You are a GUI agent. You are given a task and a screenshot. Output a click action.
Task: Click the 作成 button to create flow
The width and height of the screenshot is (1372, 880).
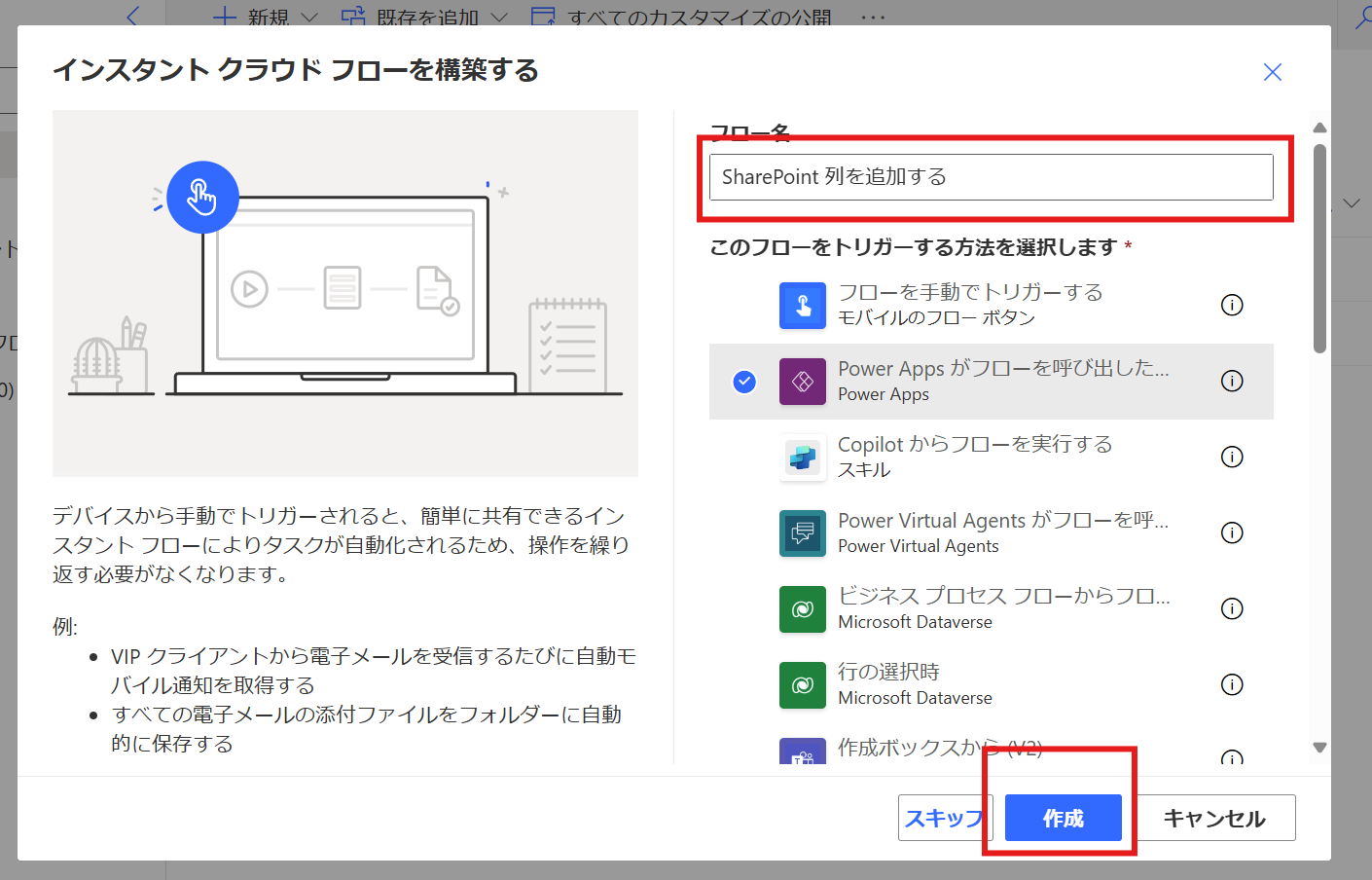click(x=1064, y=818)
